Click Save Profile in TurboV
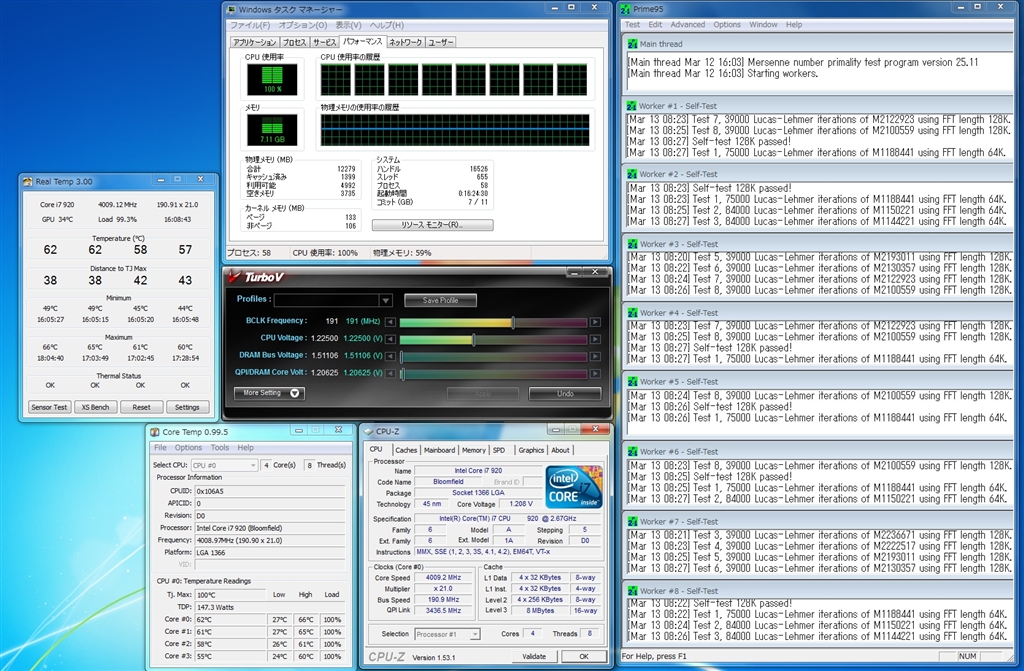This screenshot has height=671, width=1024. tap(440, 300)
